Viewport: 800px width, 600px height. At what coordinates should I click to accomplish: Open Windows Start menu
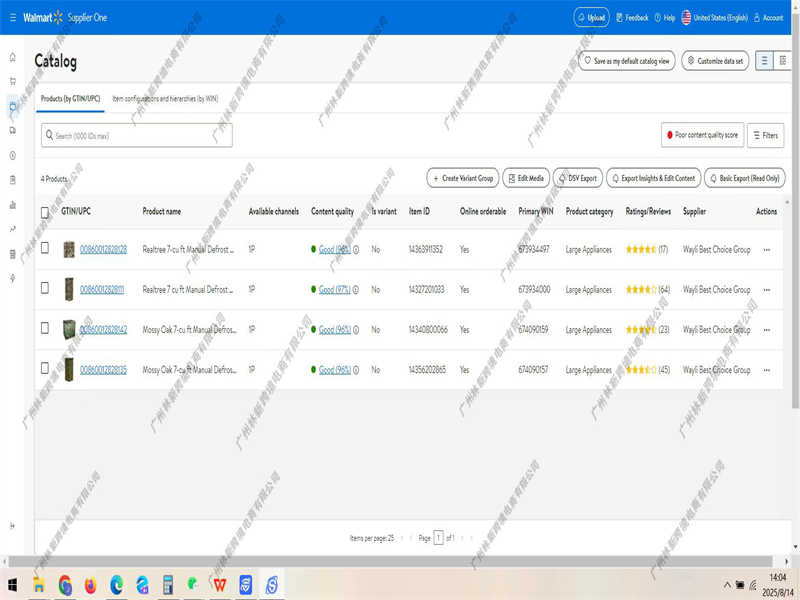(13, 585)
